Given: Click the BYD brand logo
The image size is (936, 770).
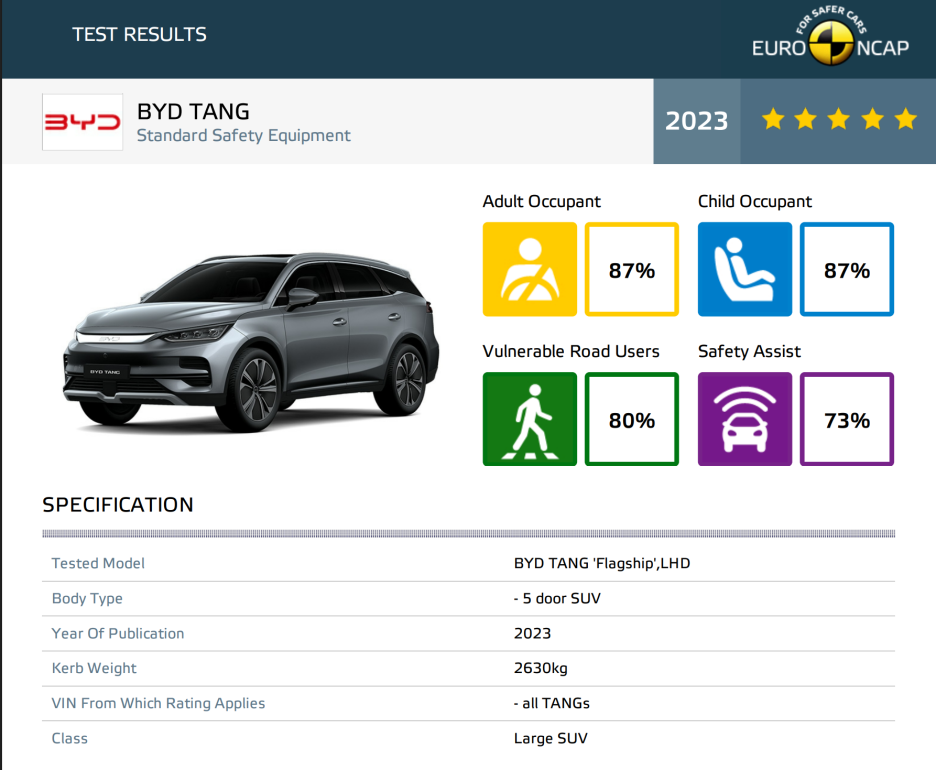Looking at the screenshot, I should pos(82,122).
